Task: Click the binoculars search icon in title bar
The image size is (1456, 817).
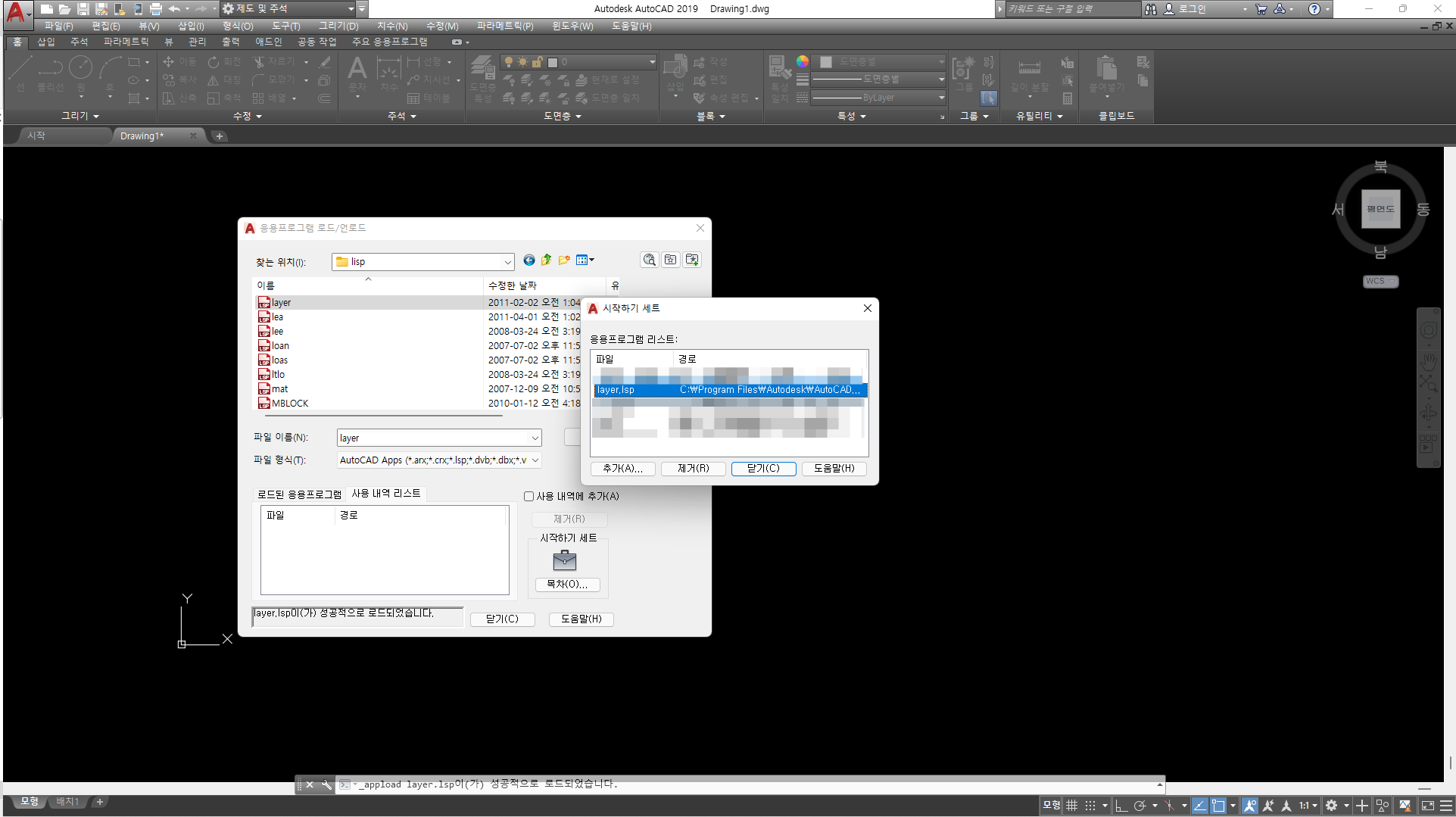Action: pyautogui.click(x=1151, y=9)
